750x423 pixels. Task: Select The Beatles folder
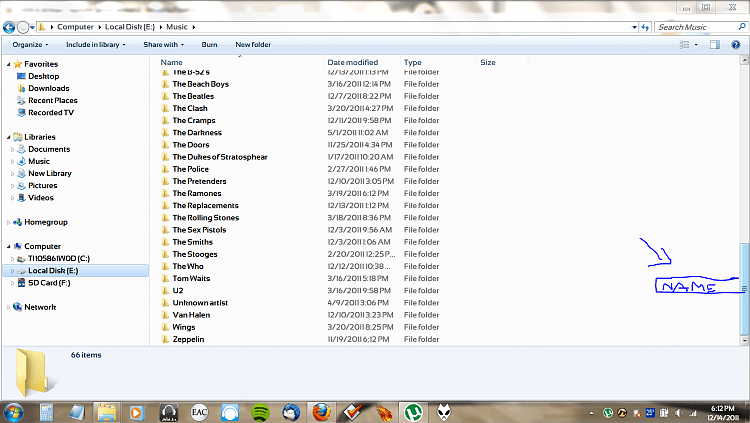[x=193, y=96]
